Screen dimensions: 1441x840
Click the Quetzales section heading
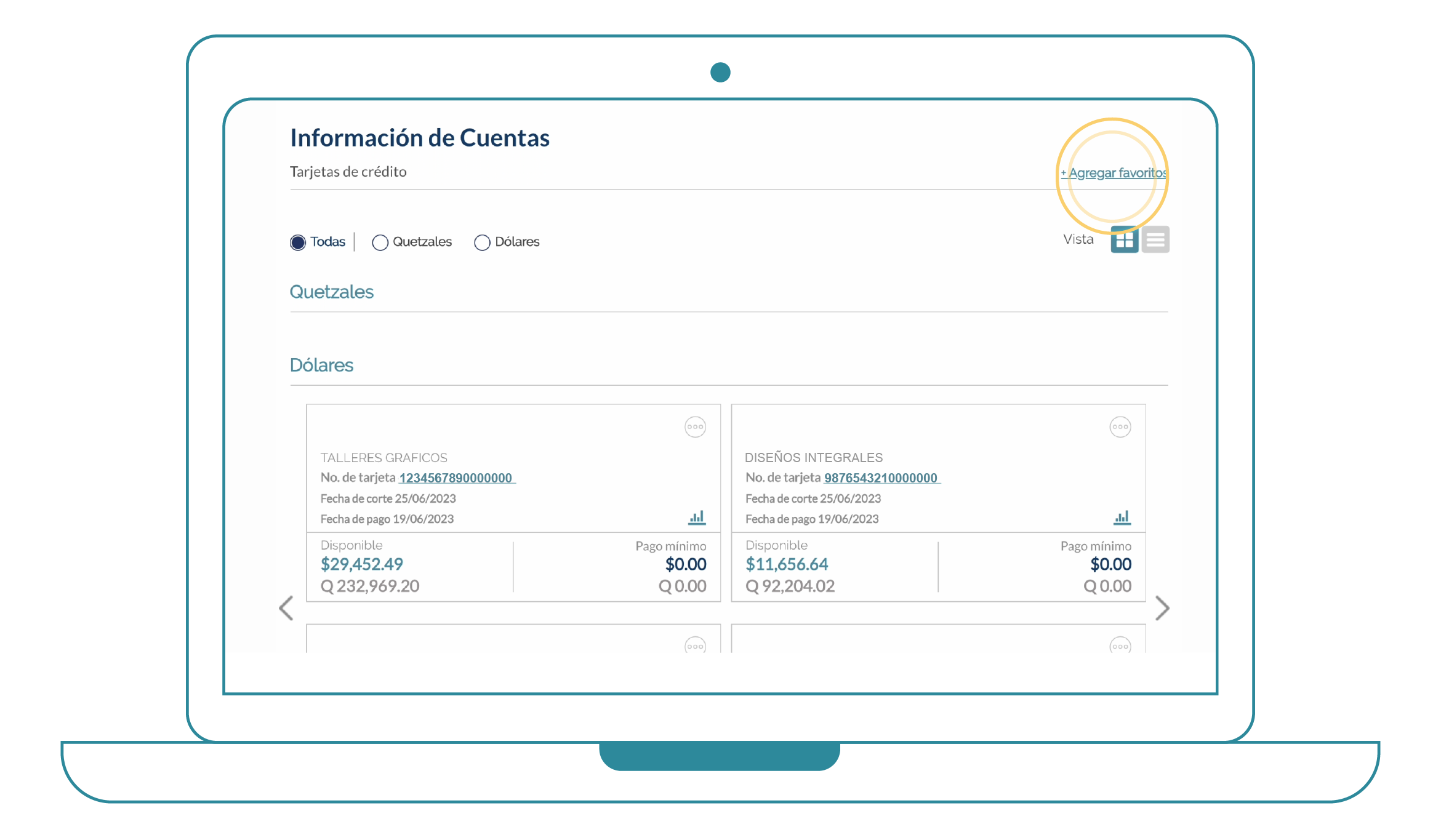tap(332, 292)
